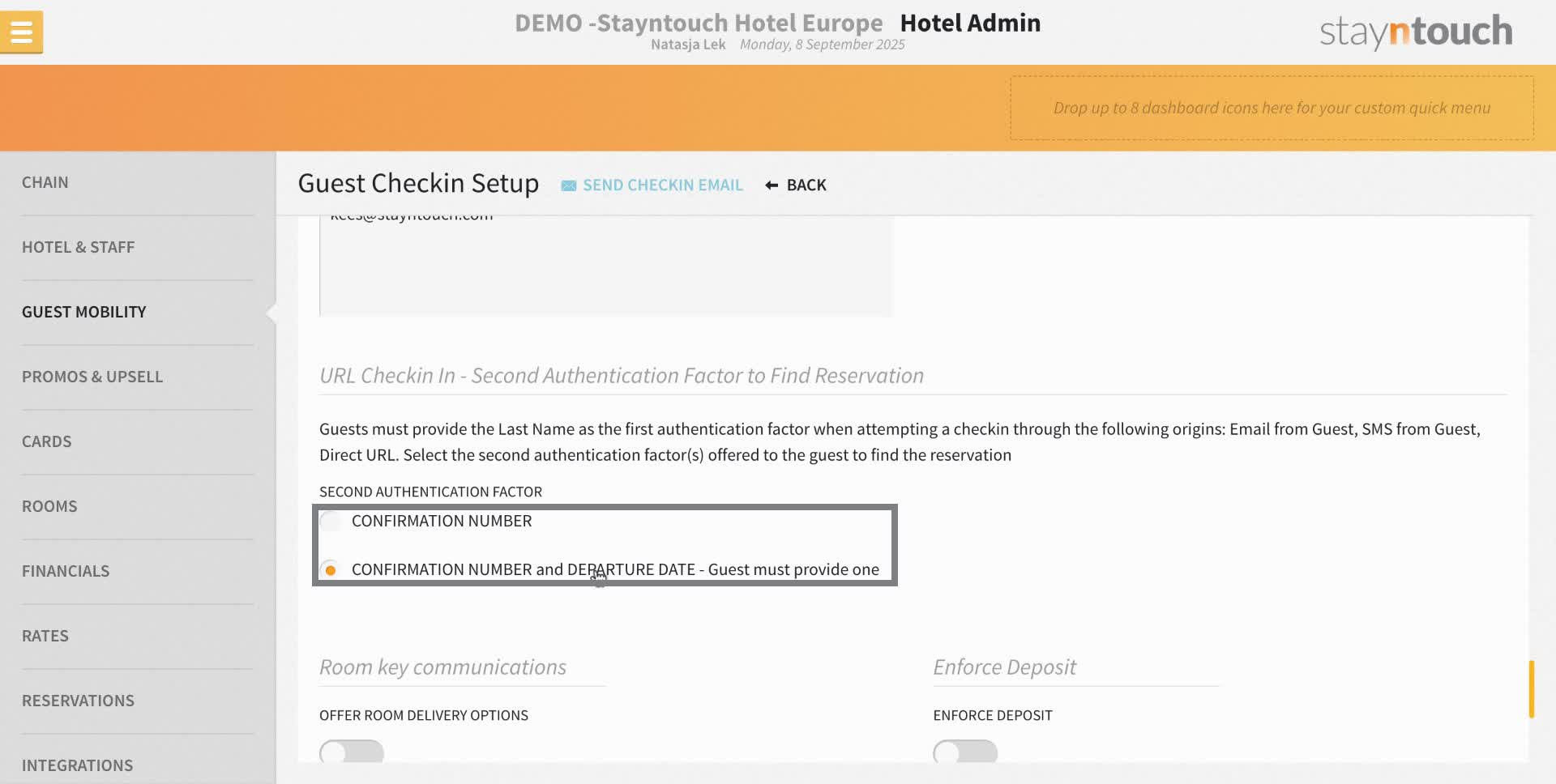Click the Send Checkin Email link
The image size is (1556, 784).
pyautogui.click(x=663, y=185)
